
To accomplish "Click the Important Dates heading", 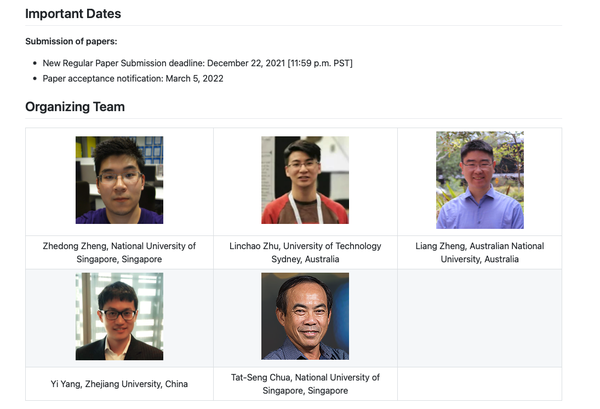I will [x=73, y=14].
